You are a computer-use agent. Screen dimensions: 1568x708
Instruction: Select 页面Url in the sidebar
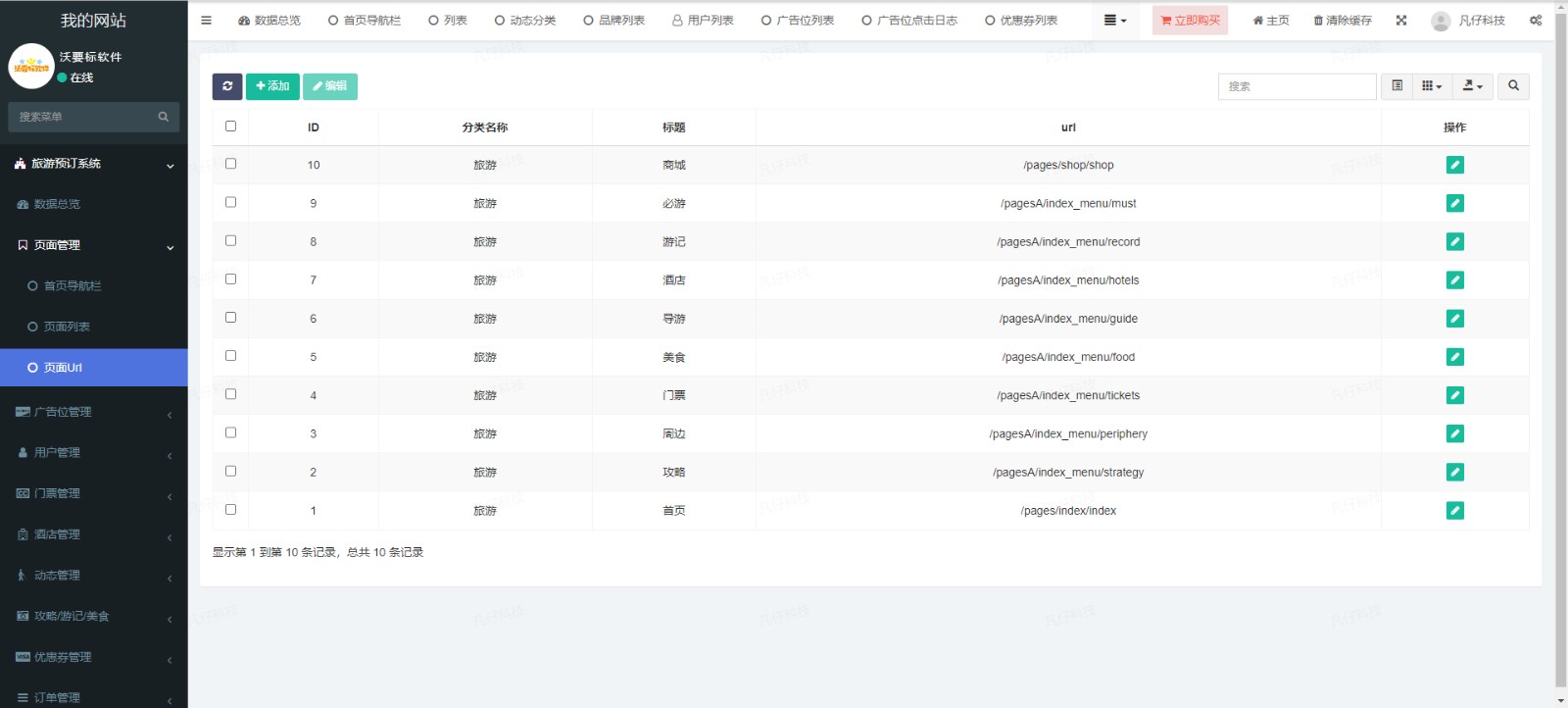click(x=94, y=368)
